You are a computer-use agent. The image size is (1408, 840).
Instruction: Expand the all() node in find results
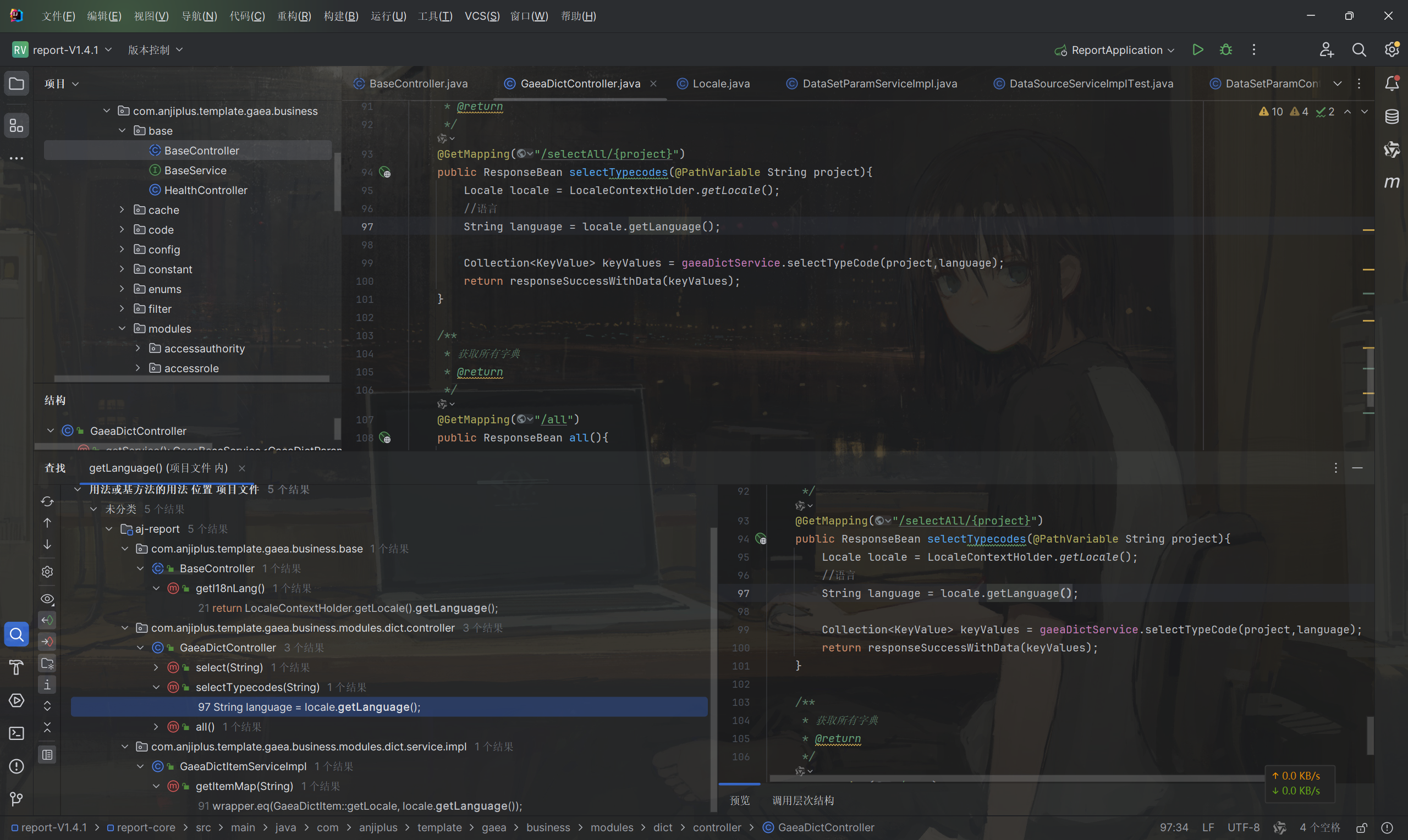[x=156, y=727]
